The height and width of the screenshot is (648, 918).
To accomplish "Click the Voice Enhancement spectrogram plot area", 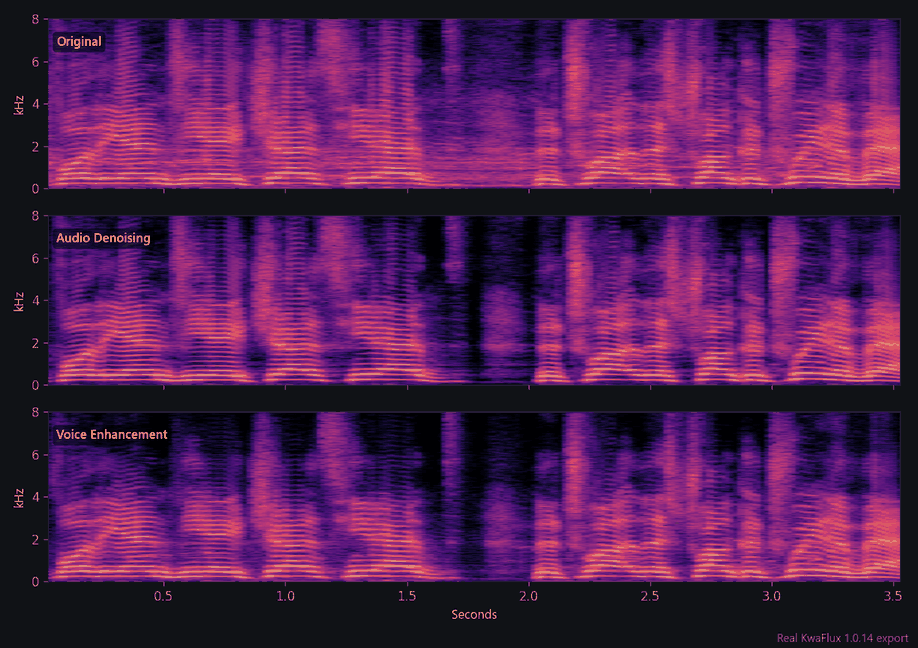I will point(474,497).
